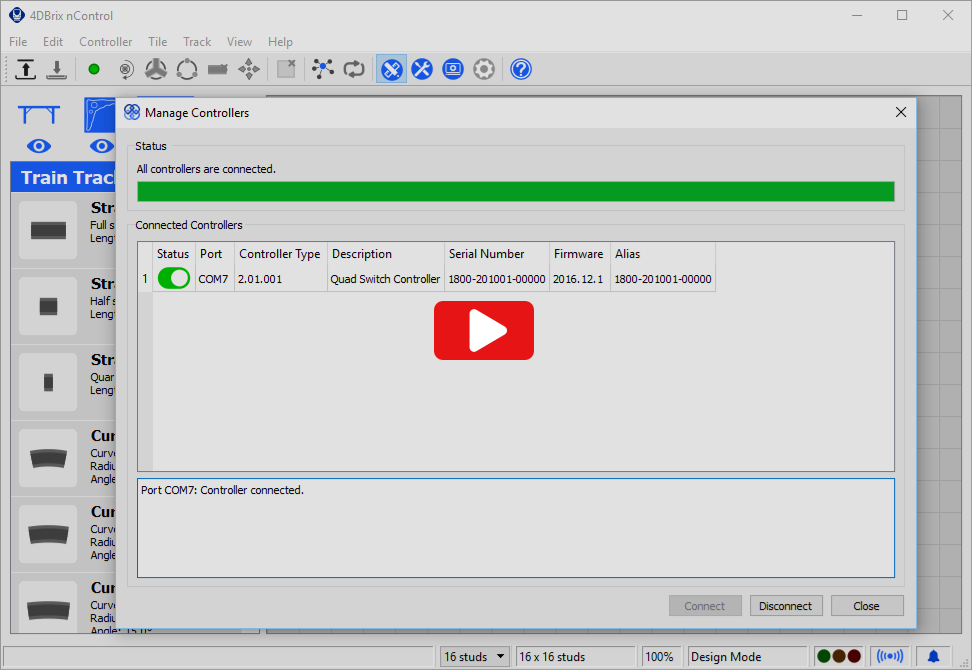Screen dimensions: 972x670
Task: Open the View menu
Action: click(239, 42)
